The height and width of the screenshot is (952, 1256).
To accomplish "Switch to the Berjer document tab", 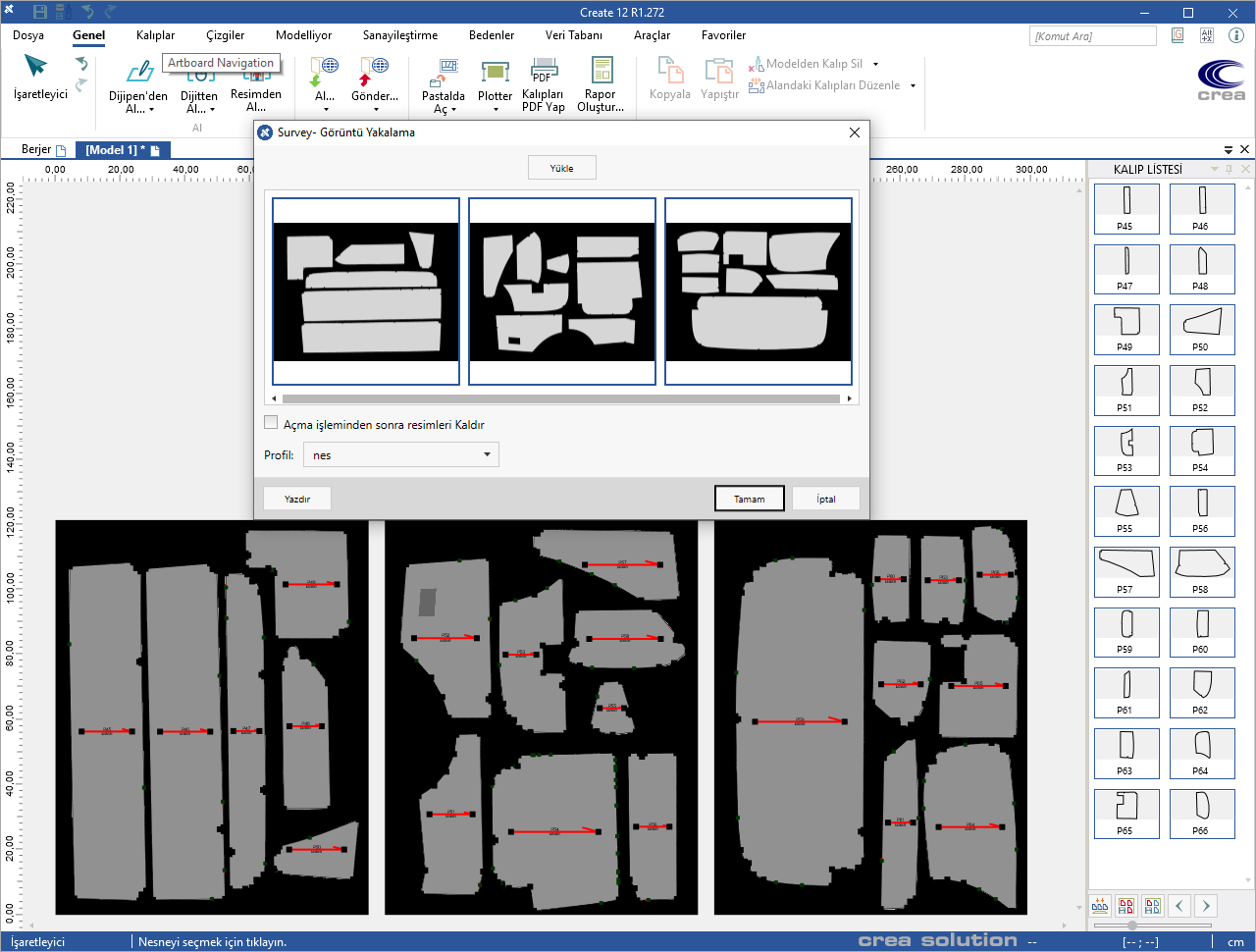I will click(x=37, y=150).
